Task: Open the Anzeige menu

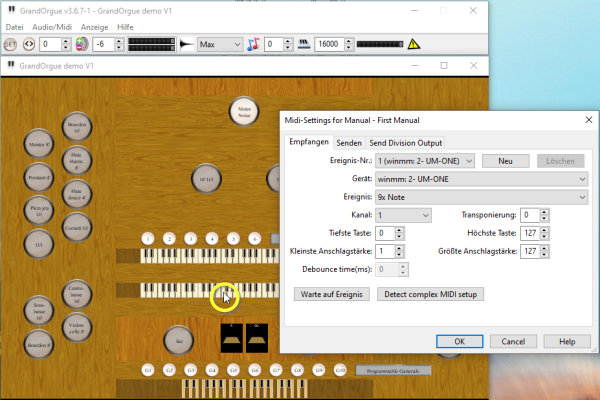Action: pyautogui.click(x=95, y=27)
